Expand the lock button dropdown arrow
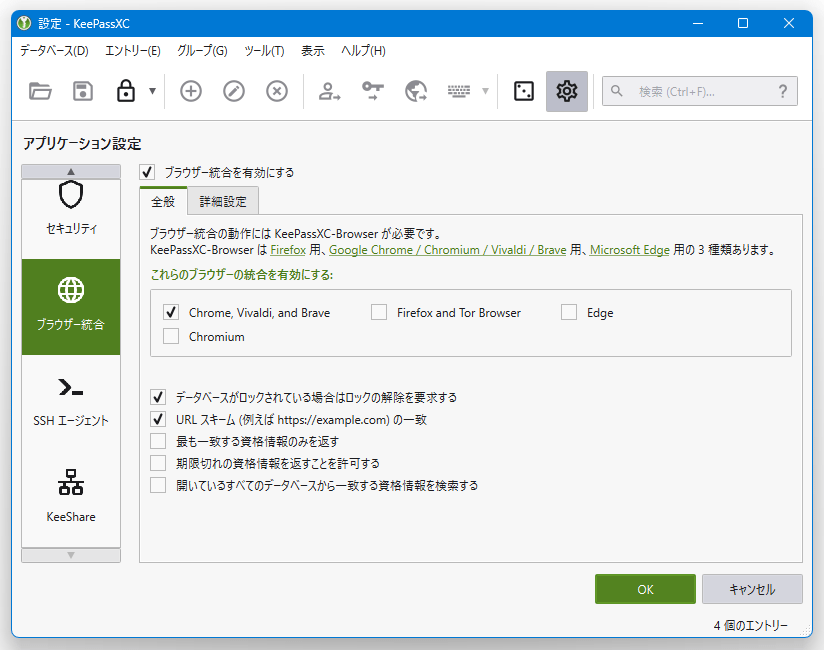This screenshot has width=824, height=650. pyautogui.click(x=152, y=91)
